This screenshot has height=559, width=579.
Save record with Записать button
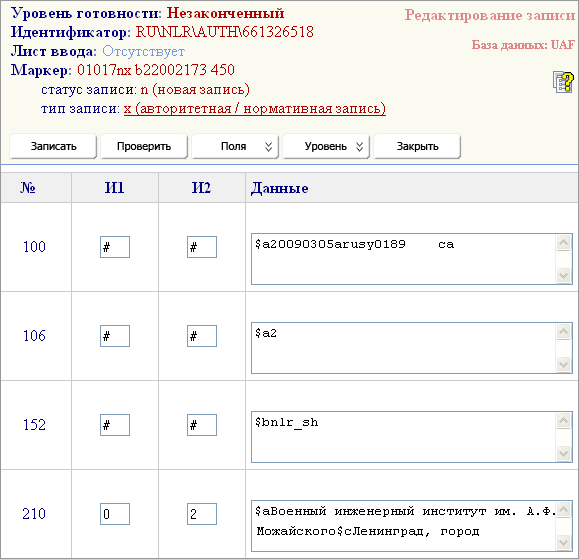(53, 147)
